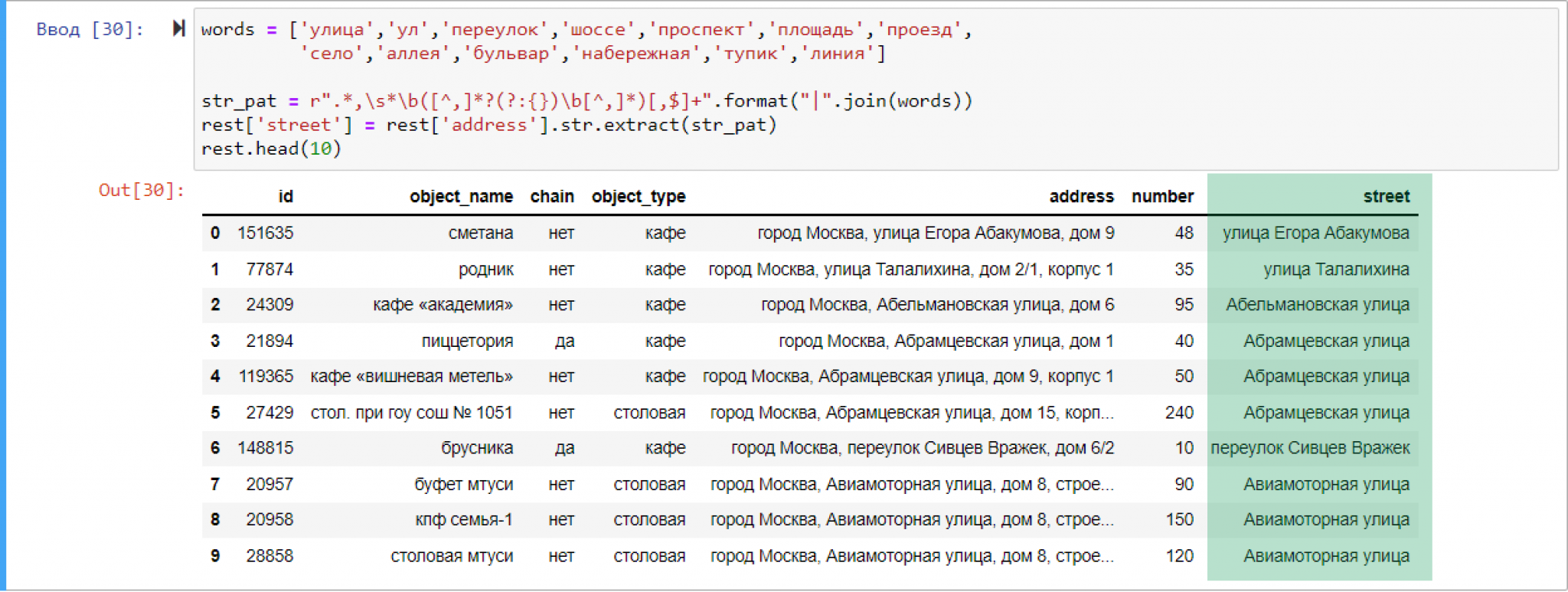This screenshot has height=592, width=1568.
Task: Click the row index 9 label
Action: pyautogui.click(x=215, y=556)
